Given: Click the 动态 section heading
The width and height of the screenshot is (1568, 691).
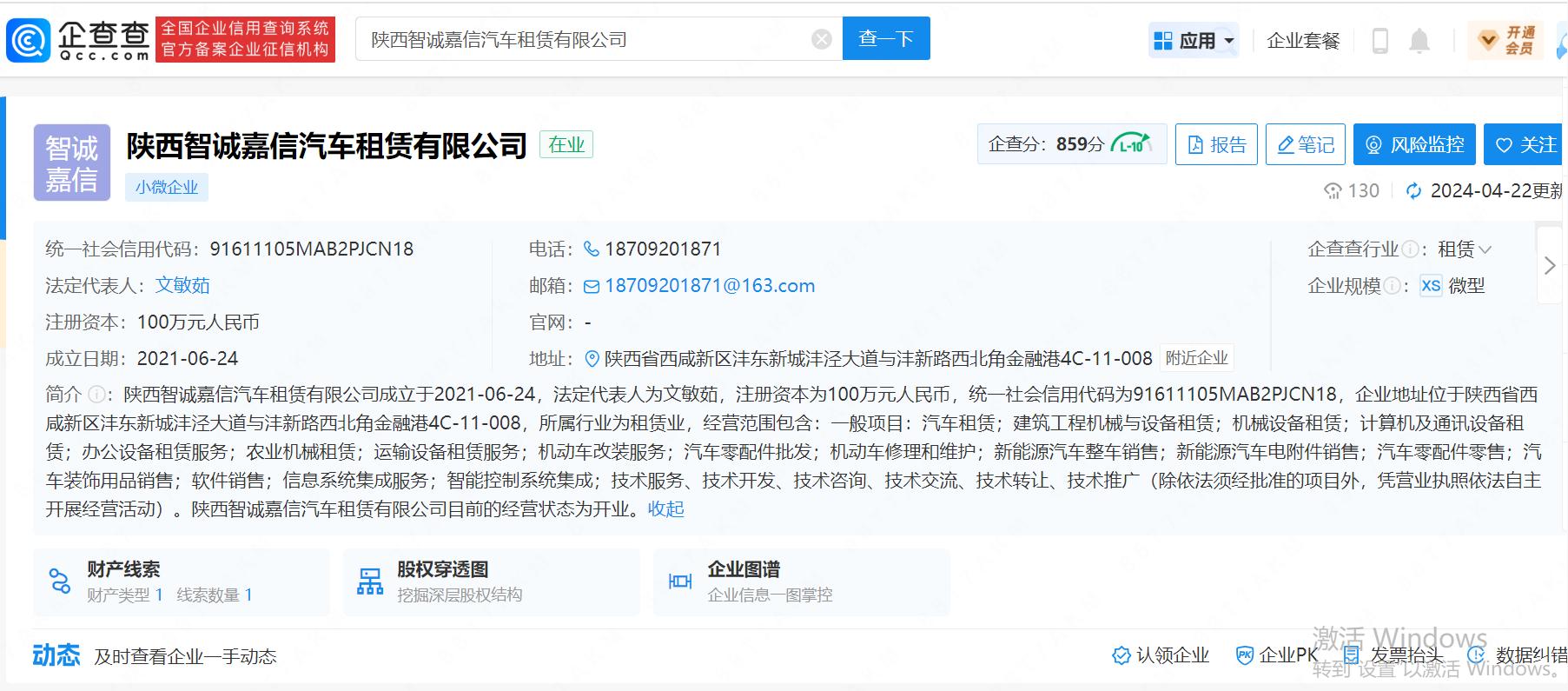Looking at the screenshot, I should pyautogui.click(x=56, y=655).
